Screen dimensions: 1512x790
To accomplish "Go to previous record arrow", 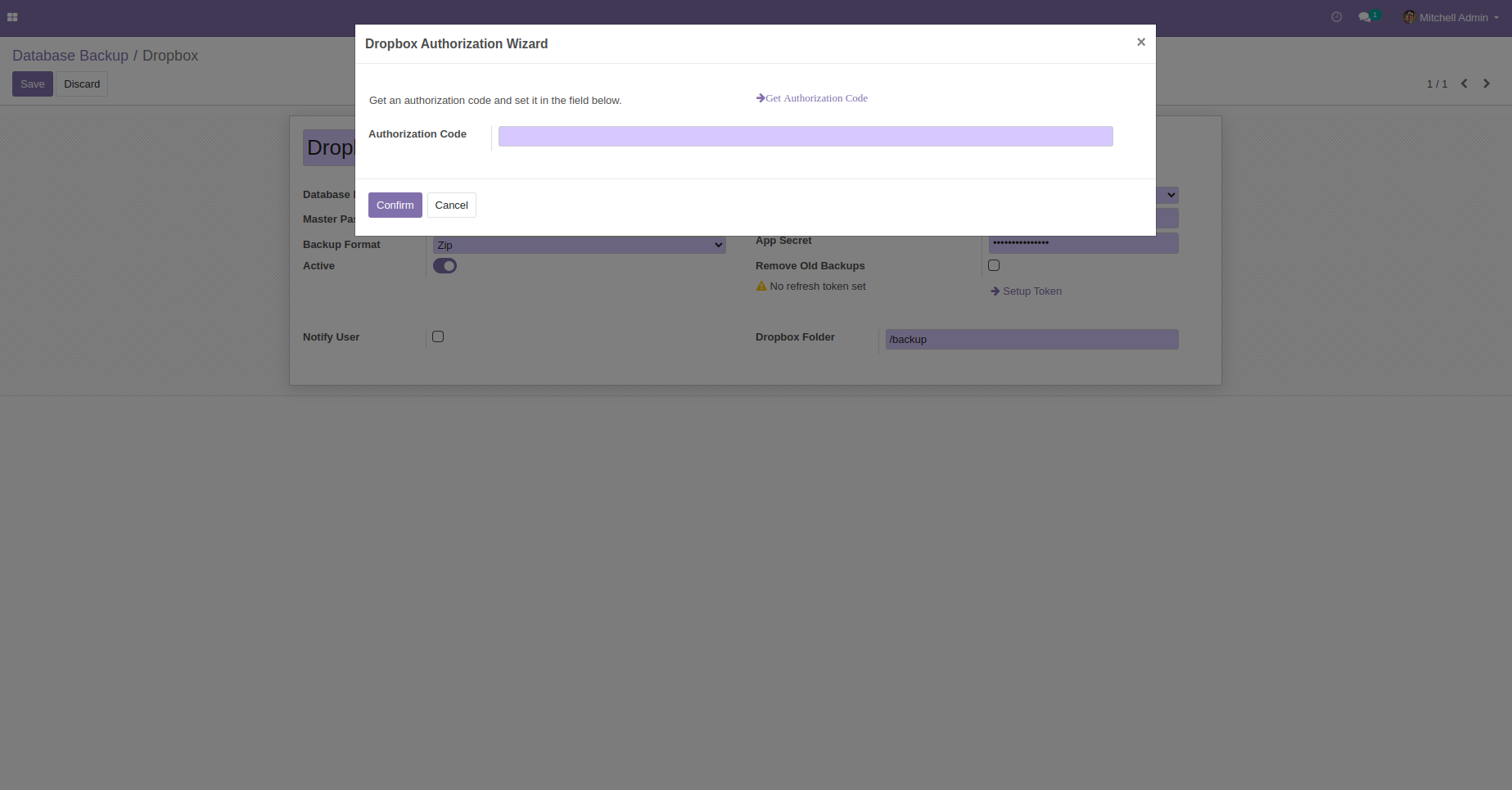I will click(x=1465, y=84).
